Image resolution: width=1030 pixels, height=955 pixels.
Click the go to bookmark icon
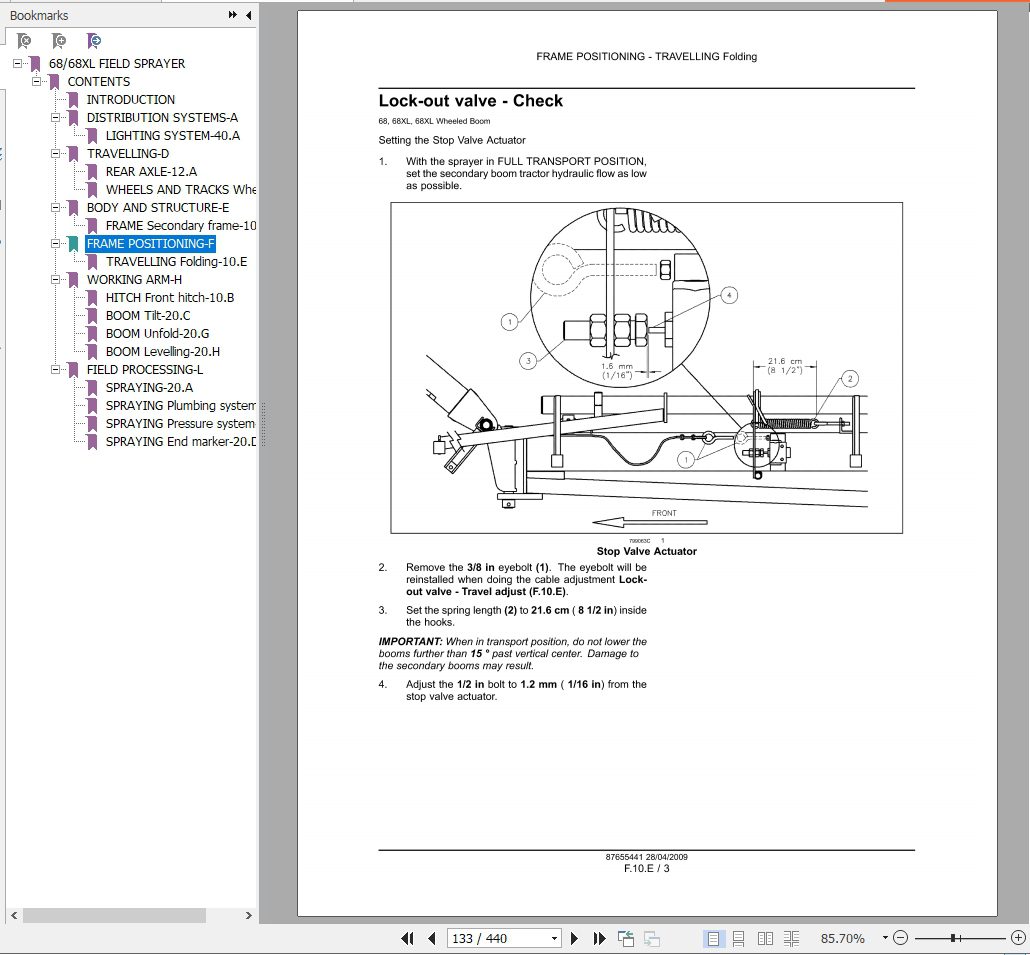pos(94,41)
